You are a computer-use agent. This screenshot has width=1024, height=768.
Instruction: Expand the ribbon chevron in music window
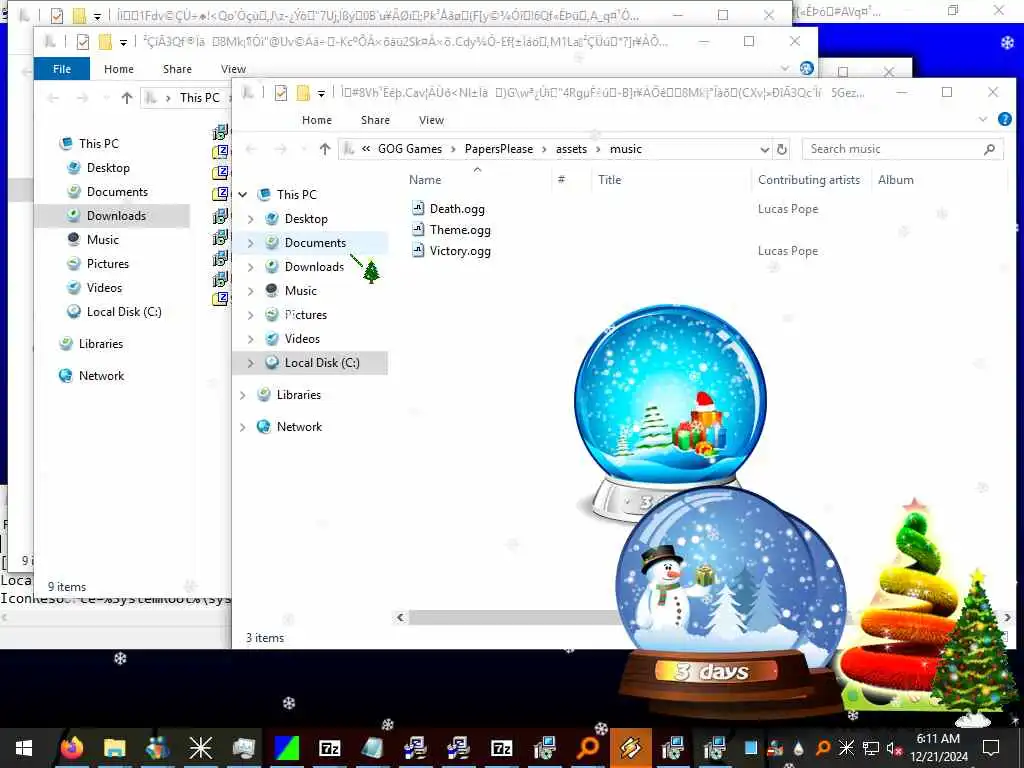point(983,120)
